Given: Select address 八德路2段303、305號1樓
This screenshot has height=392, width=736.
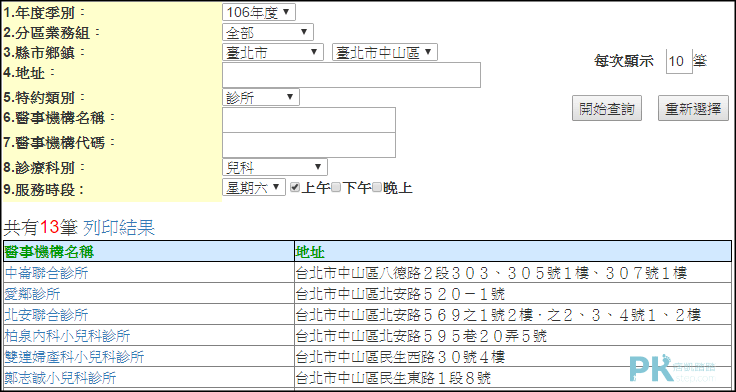Looking at the screenshot, I should (x=491, y=272).
